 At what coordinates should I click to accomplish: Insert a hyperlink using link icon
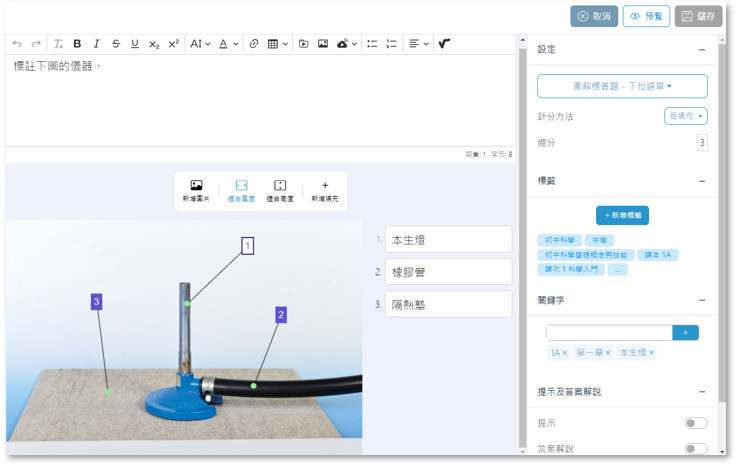(254, 44)
